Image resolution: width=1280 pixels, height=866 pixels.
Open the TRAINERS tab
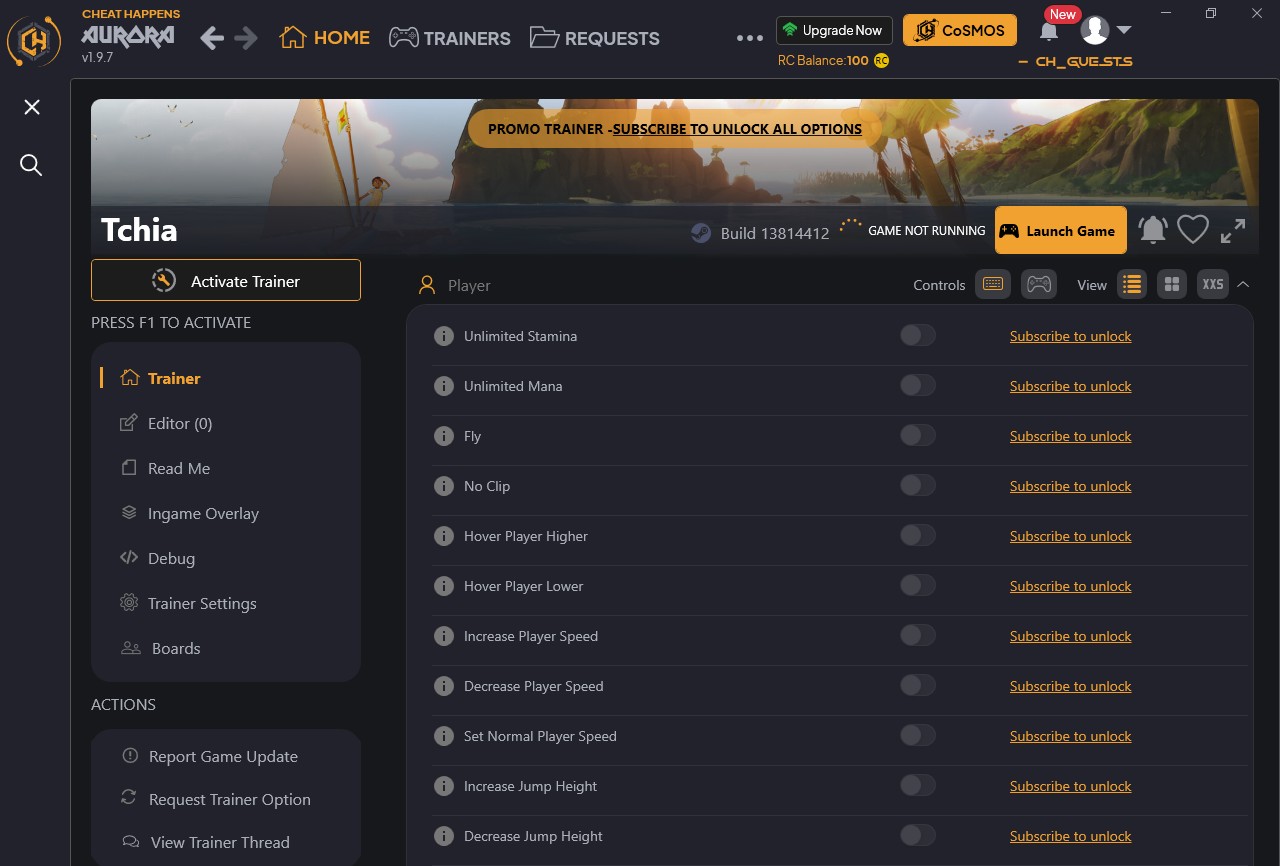point(450,38)
